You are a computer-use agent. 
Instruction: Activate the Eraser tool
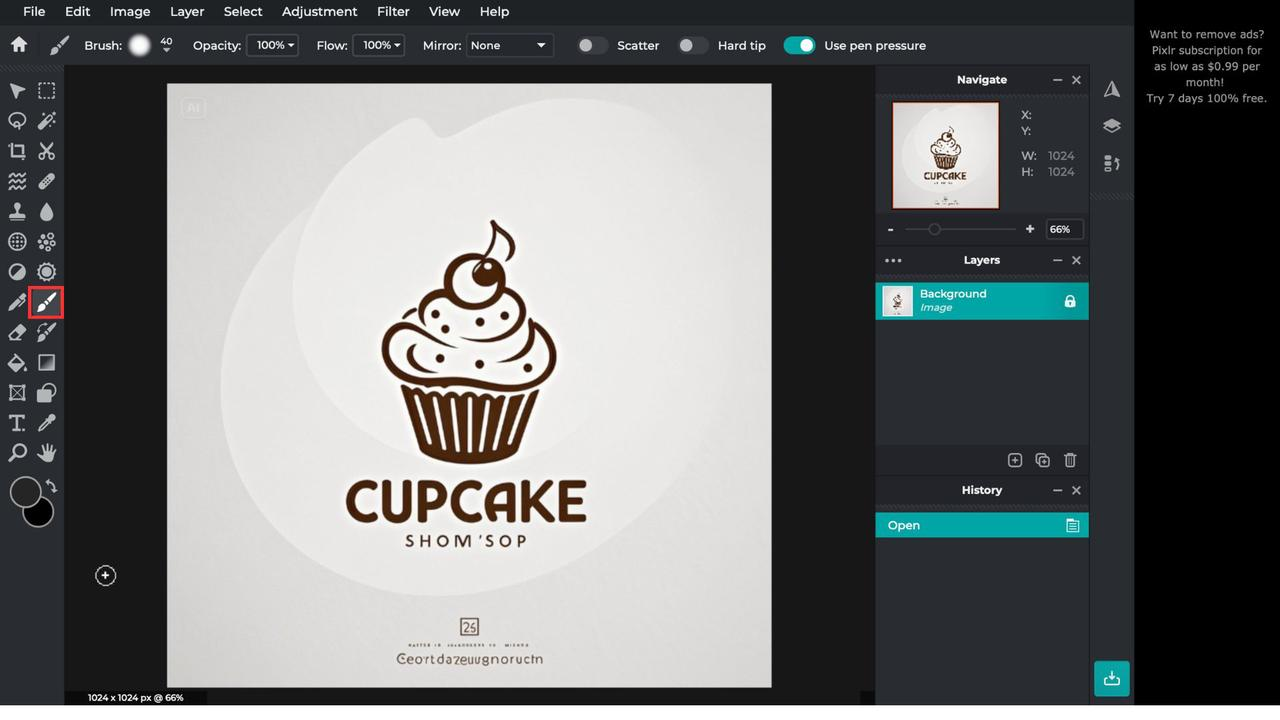point(17,332)
